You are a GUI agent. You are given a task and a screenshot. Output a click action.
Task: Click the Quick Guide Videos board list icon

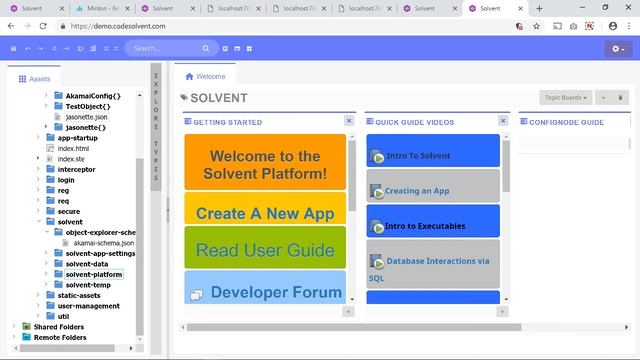pyautogui.click(x=370, y=121)
